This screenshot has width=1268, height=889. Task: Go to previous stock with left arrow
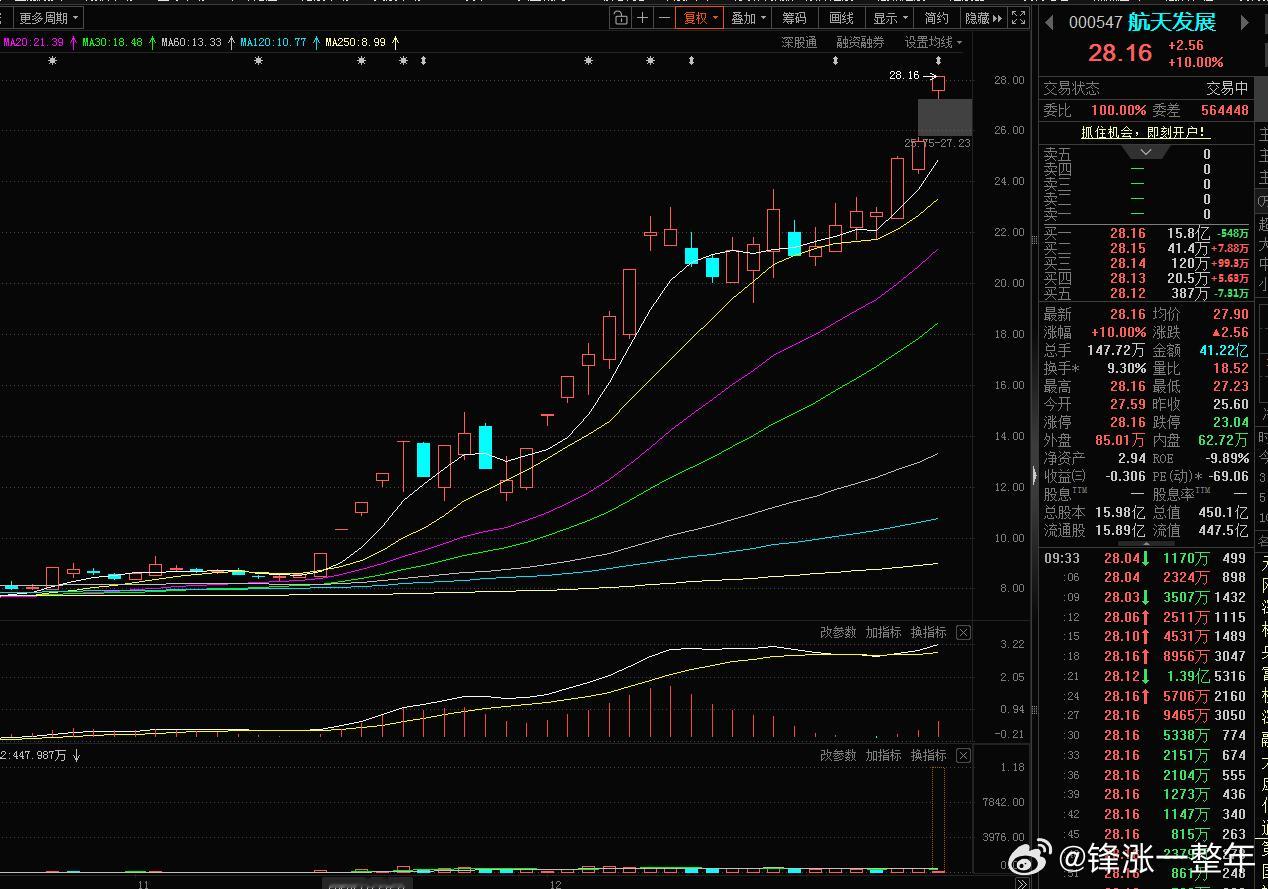point(1049,22)
